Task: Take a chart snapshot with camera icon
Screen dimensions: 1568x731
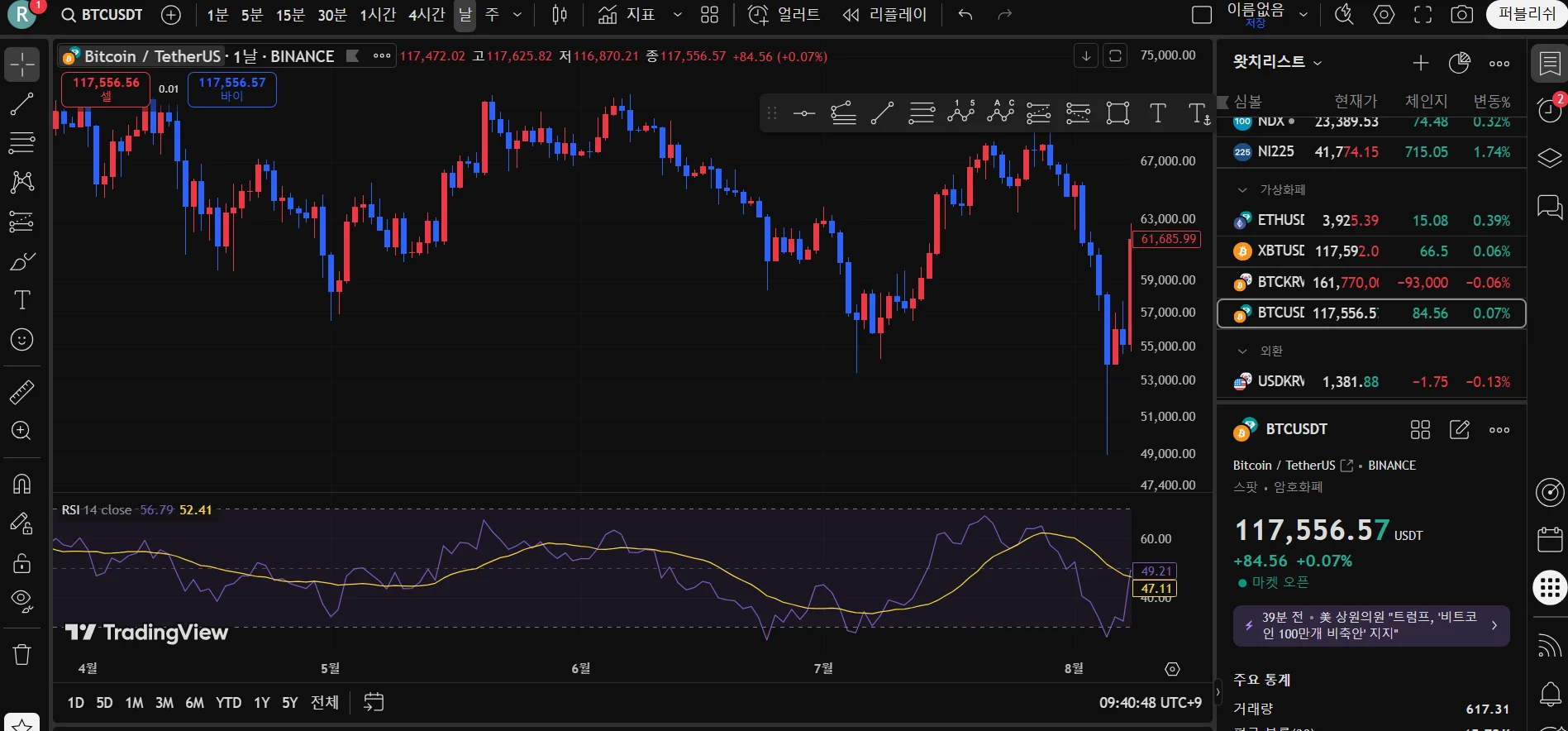Action: pyautogui.click(x=1461, y=15)
